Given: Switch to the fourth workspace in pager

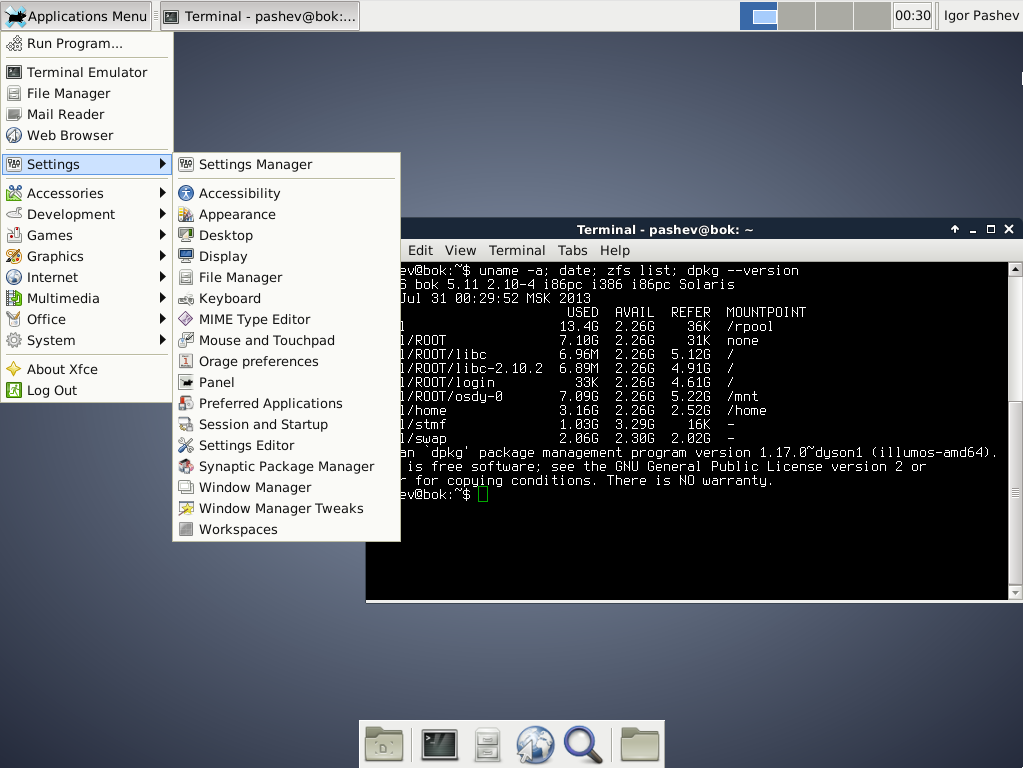Looking at the screenshot, I should [872, 16].
